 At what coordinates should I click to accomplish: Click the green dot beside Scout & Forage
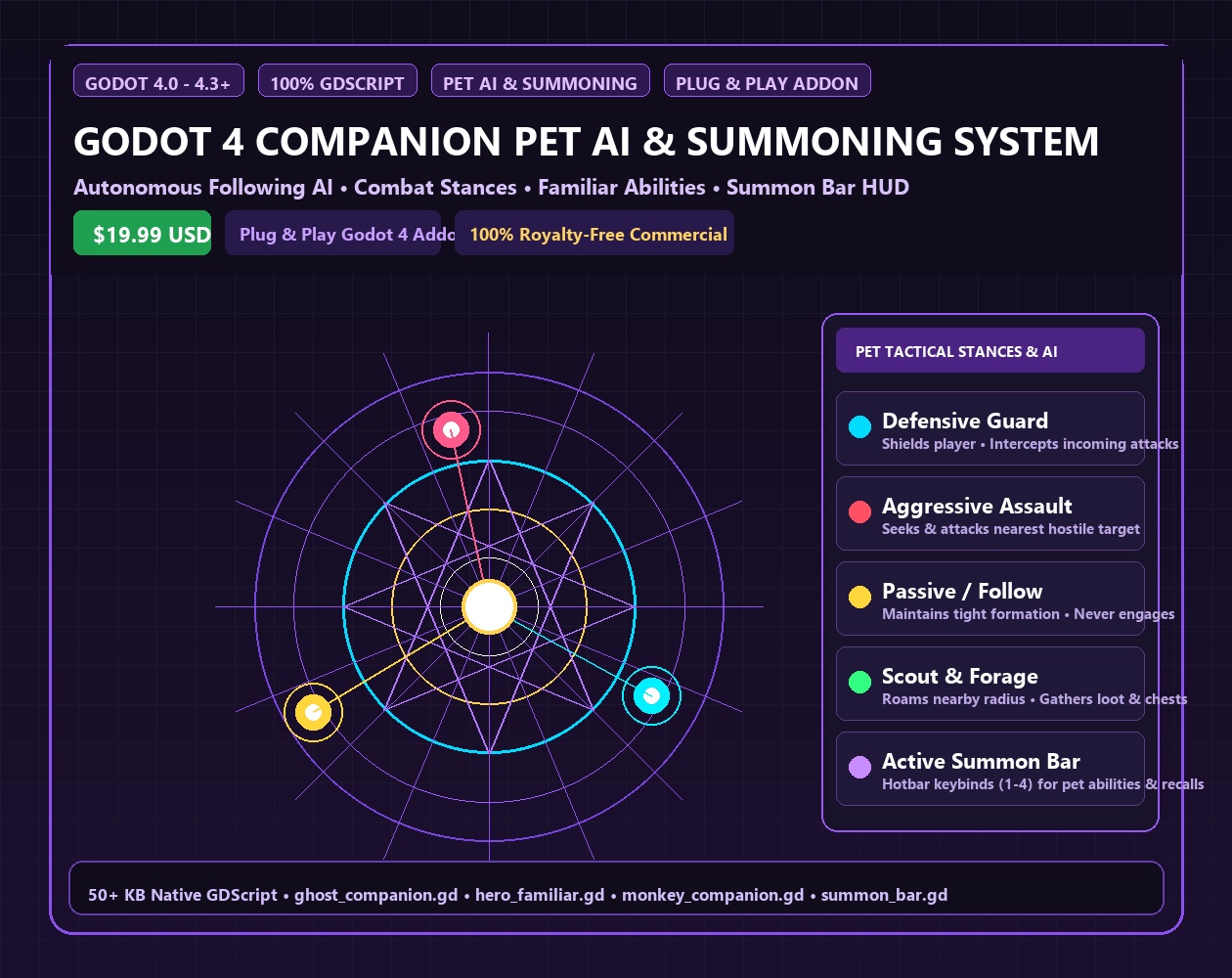point(859,682)
